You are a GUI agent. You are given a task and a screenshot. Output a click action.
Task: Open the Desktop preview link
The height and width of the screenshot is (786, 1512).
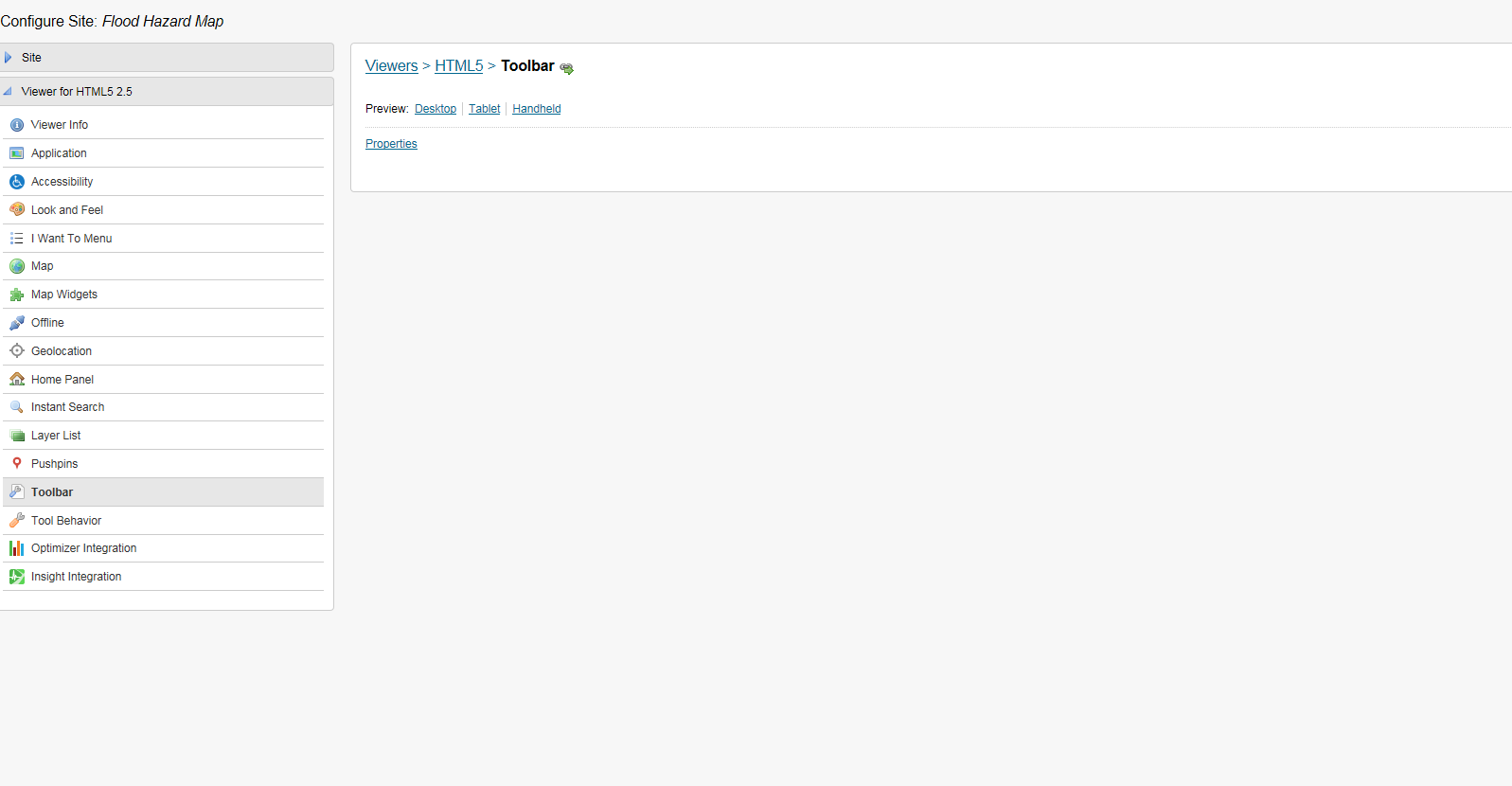click(x=436, y=109)
